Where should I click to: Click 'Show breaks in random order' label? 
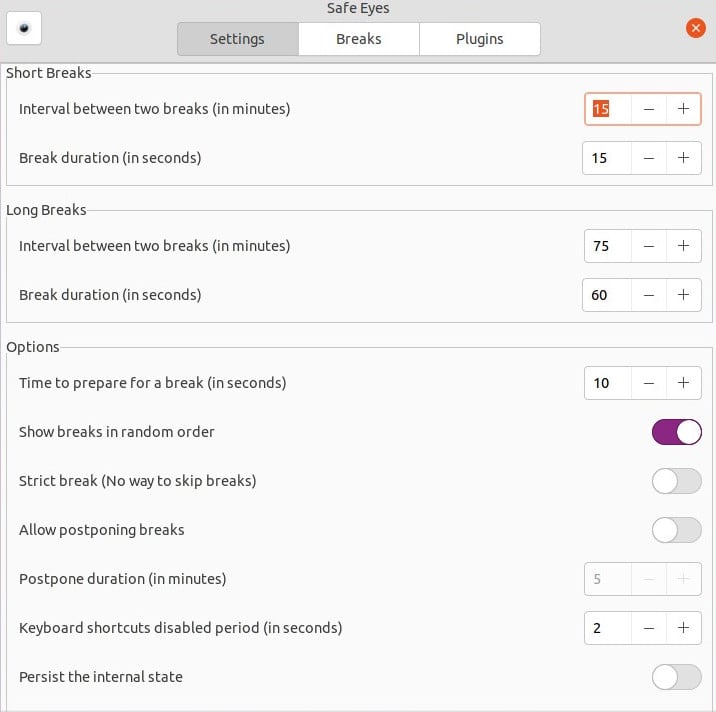[x=116, y=432]
